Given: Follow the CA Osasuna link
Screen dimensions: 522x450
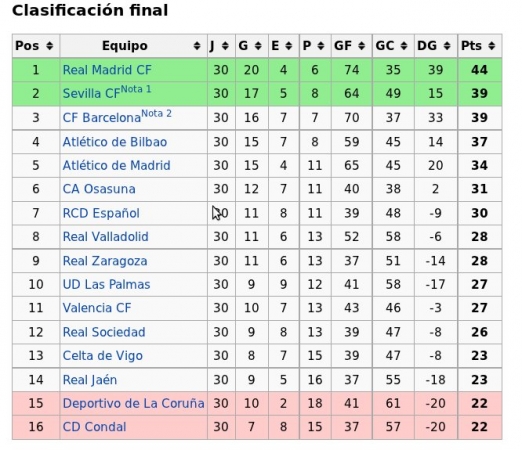Looking at the screenshot, I should tap(99, 189).
